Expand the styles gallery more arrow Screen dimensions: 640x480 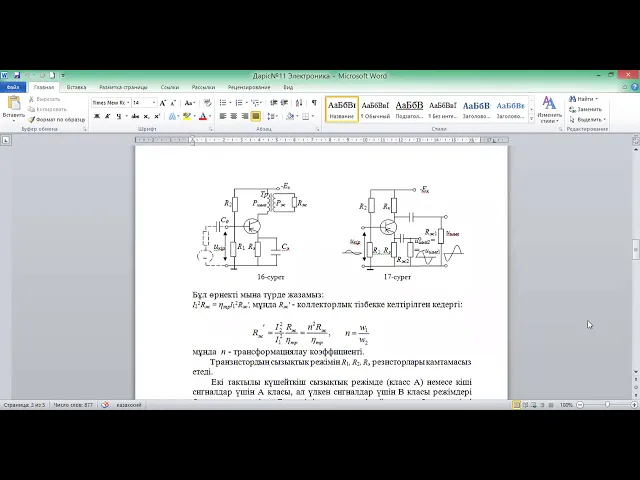click(531, 119)
